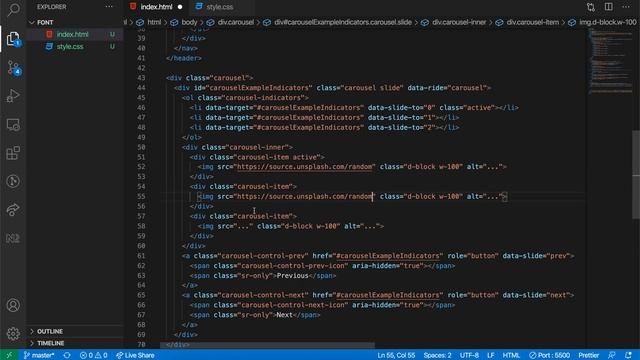Change language mode from HTML
The height and width of the screenshot is (360, 640).
coord(511,355)
